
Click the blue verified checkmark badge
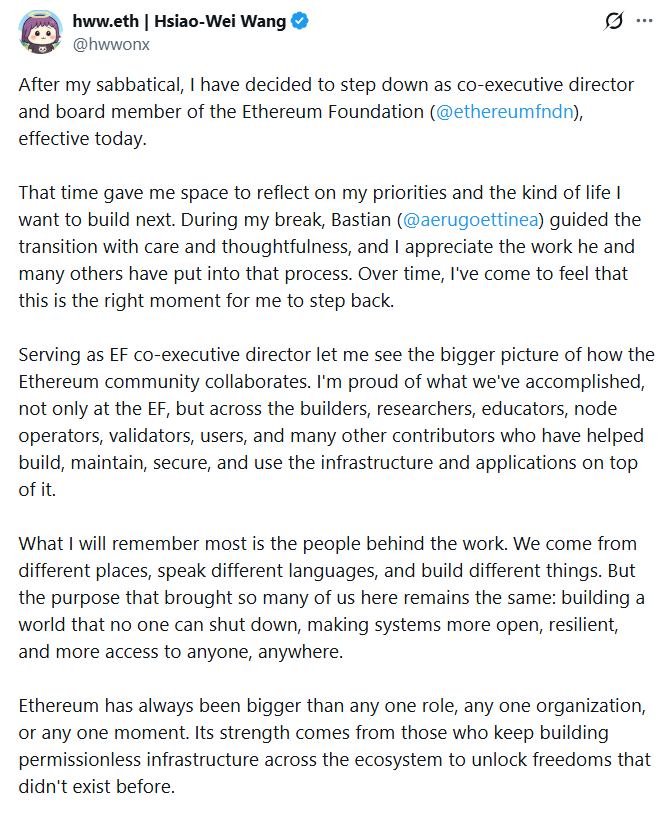(299, 21)
